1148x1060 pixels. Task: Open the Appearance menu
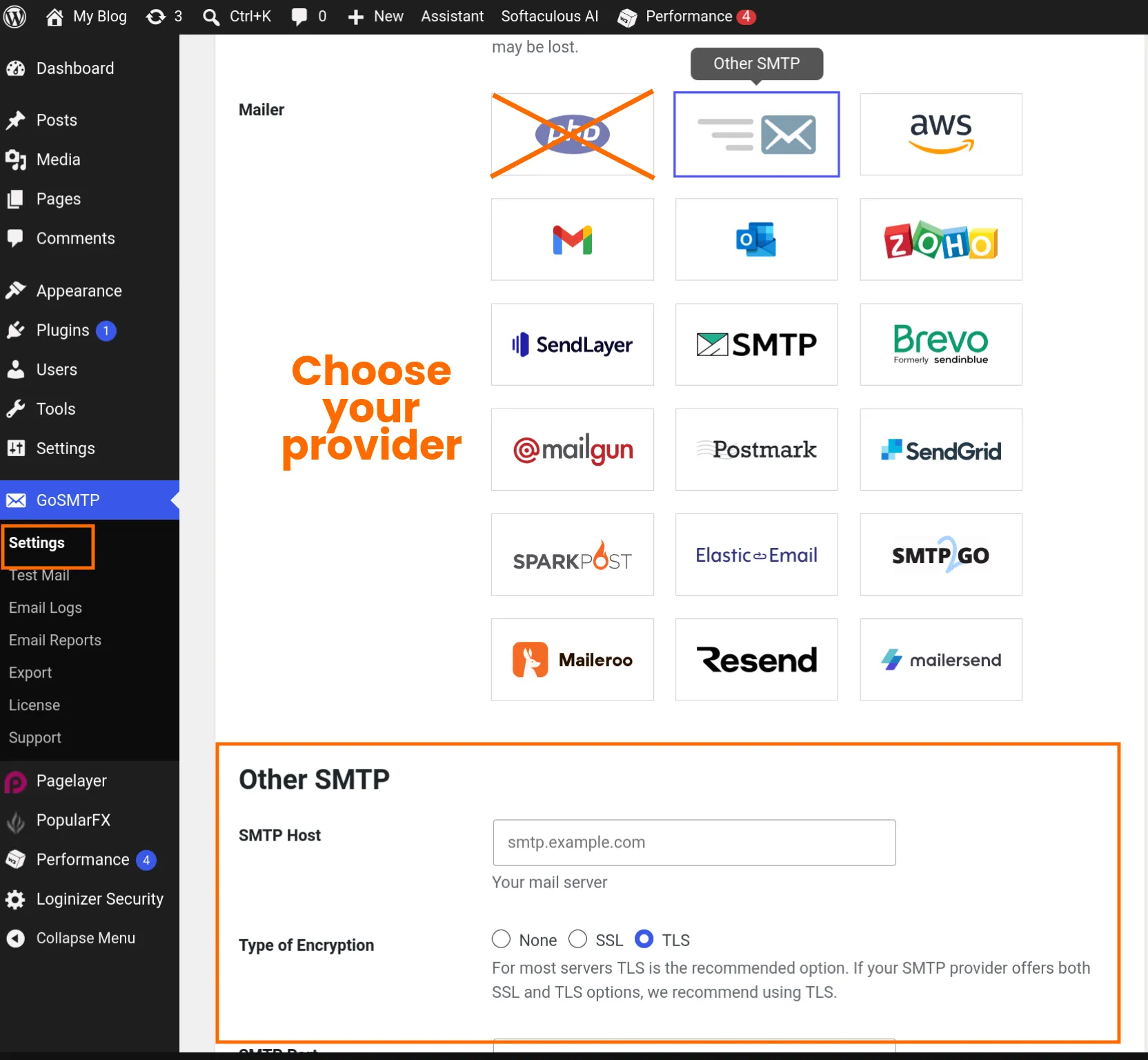click(90, 291)
